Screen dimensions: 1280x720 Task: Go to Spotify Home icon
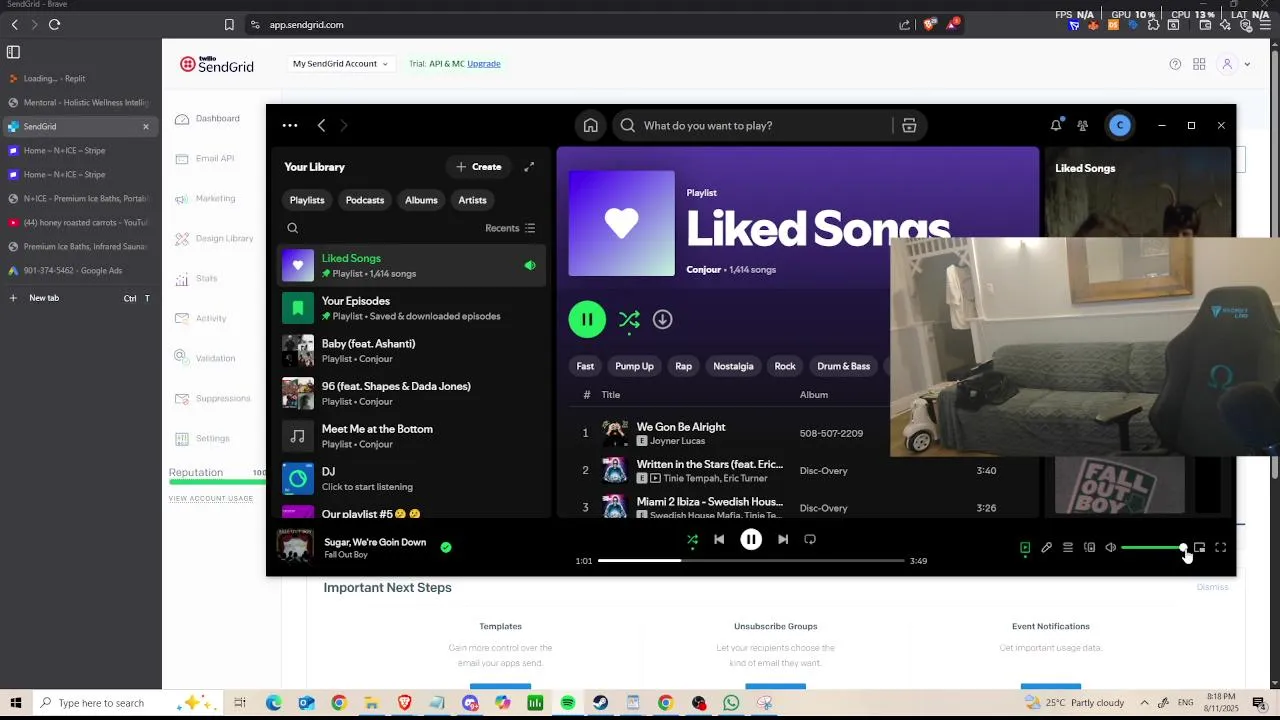(591, 126)
